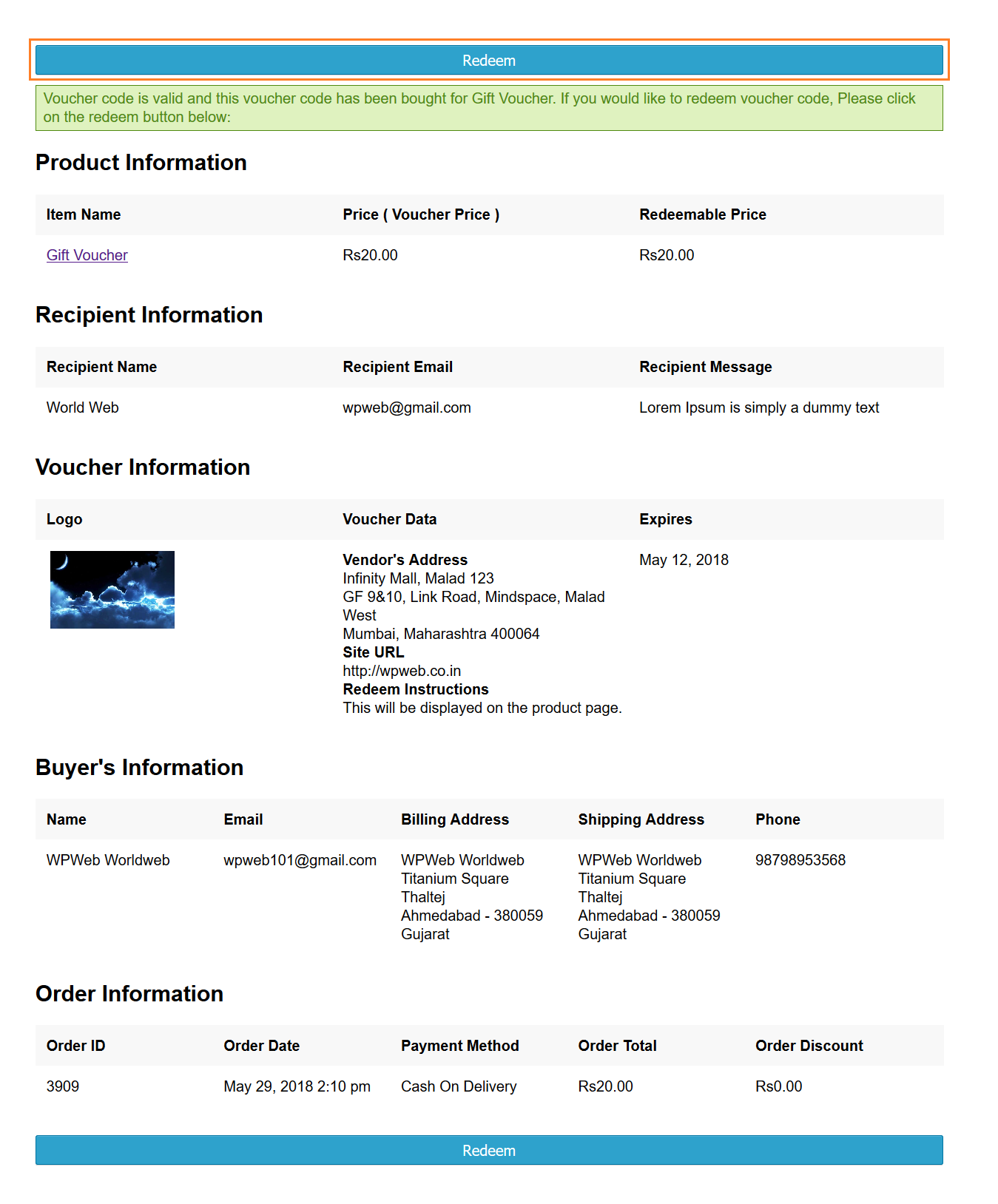Click the Product Information heading
The height and width of the screenshot is (1204, 998).
click(141, 163)
